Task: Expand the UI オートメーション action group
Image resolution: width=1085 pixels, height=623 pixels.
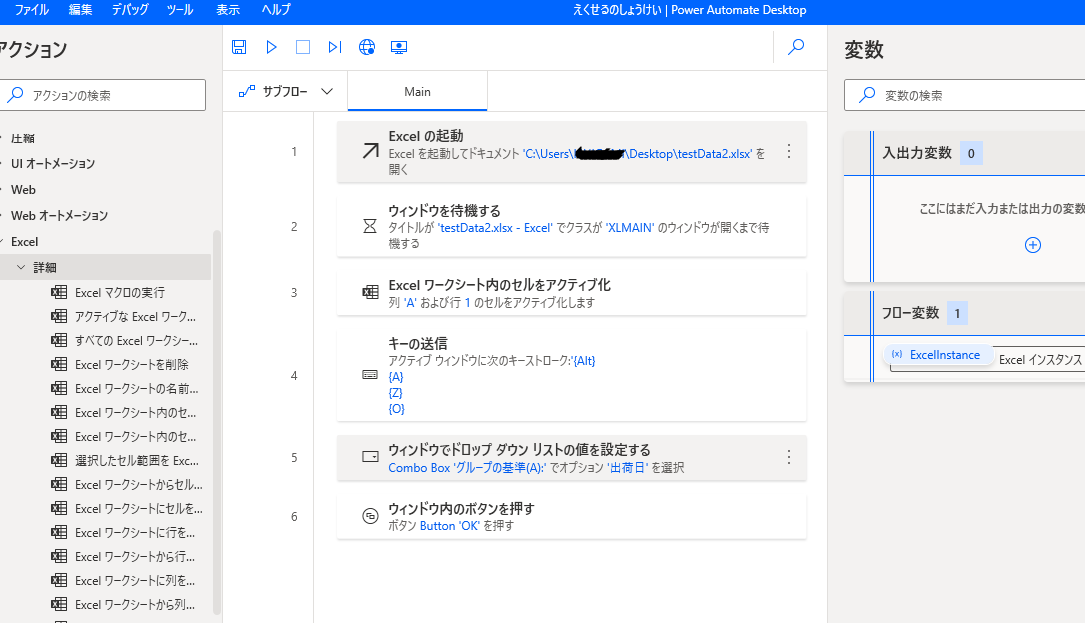Action: (x=52, y=163)
